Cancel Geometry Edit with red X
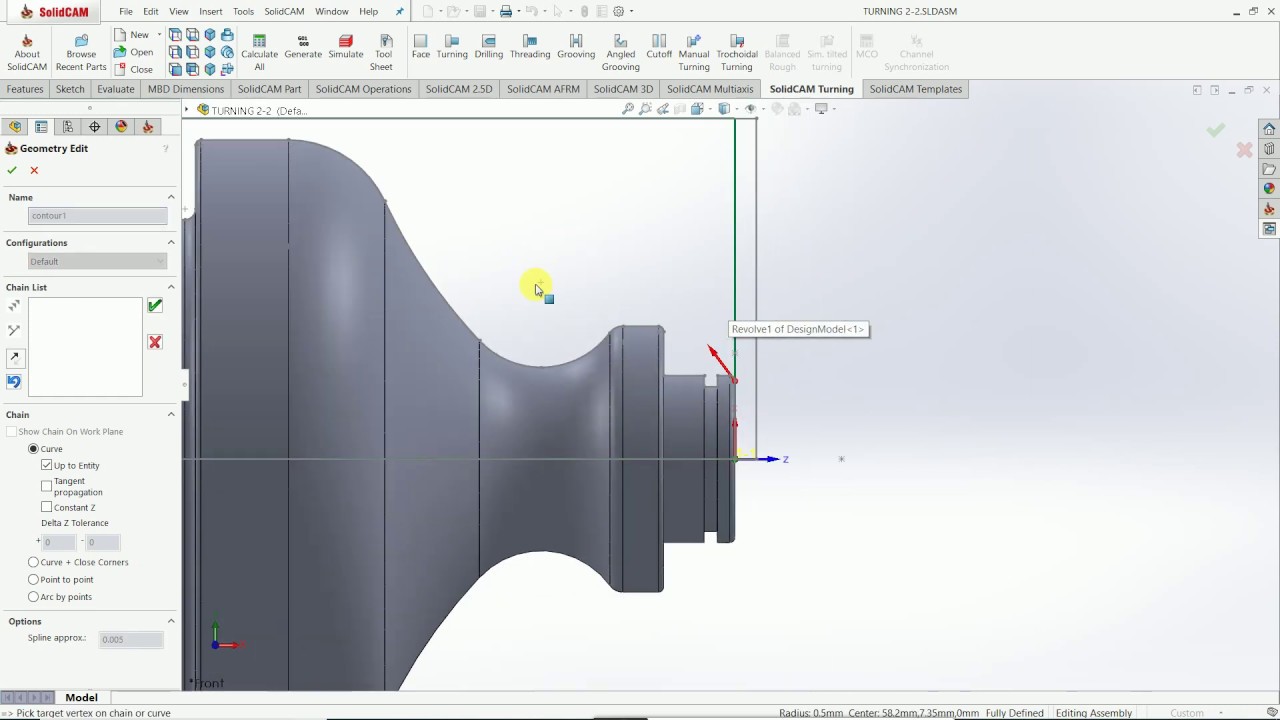 click(34, 170)
